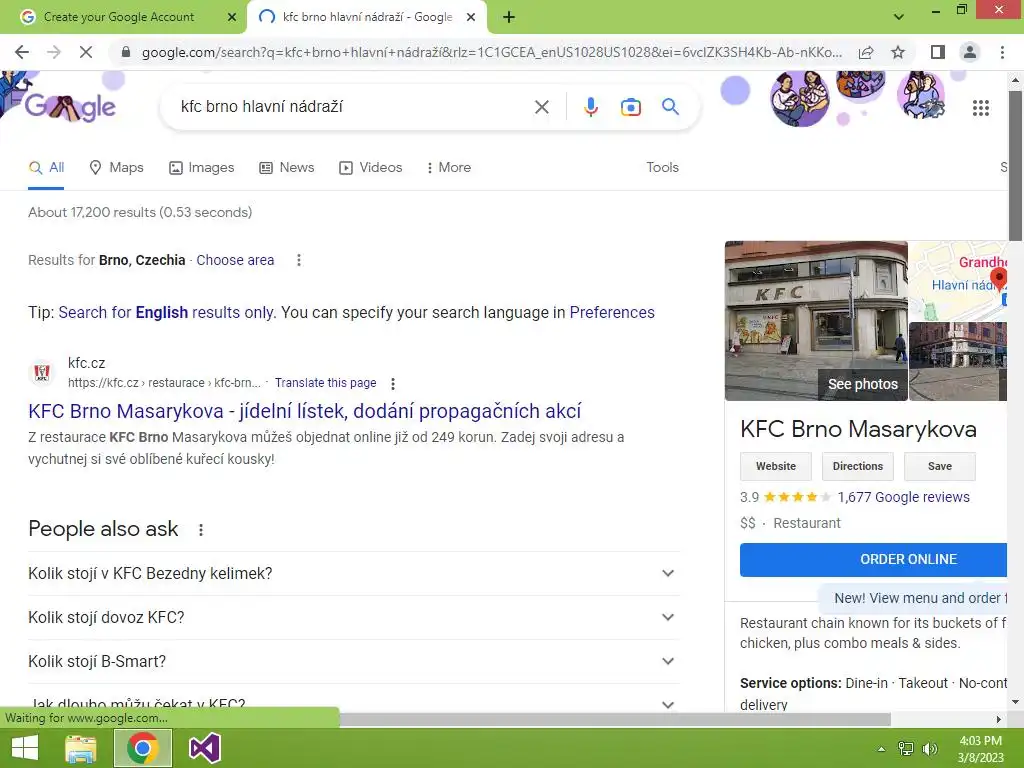The height and width of the screenshot is (768, 1024).
Task: Save KFC Brno Masarykova place
Action: [x=940, y=466]
